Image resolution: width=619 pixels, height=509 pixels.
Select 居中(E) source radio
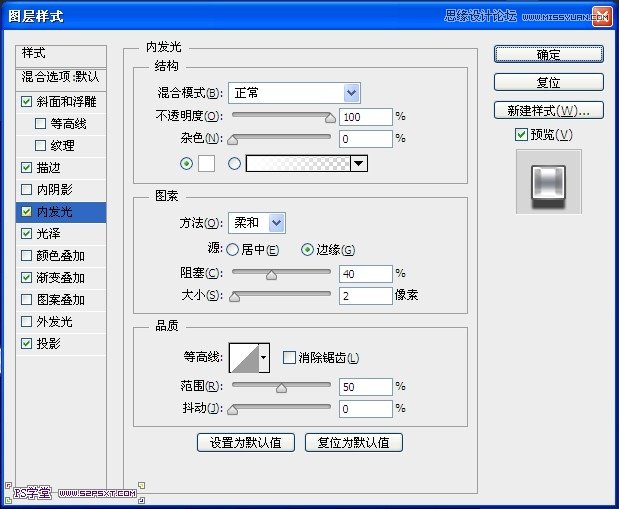coord(232,250)
